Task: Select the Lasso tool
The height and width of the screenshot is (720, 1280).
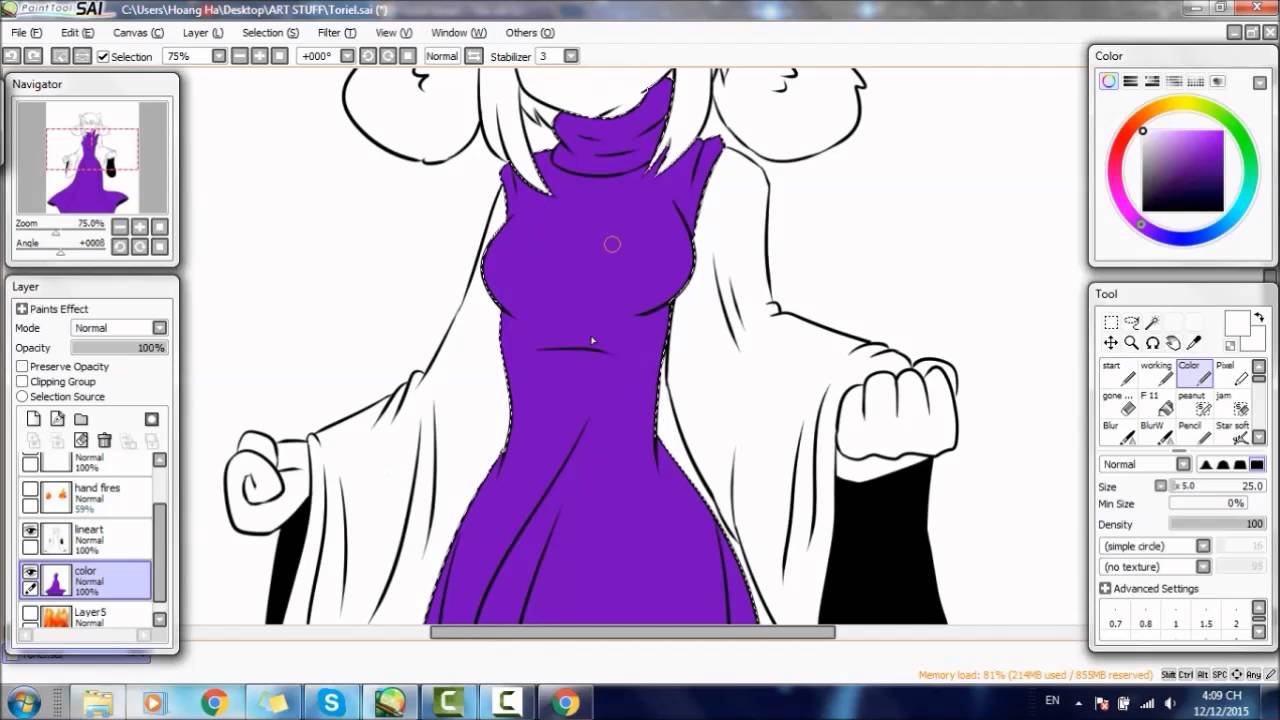Action: 1132,322
